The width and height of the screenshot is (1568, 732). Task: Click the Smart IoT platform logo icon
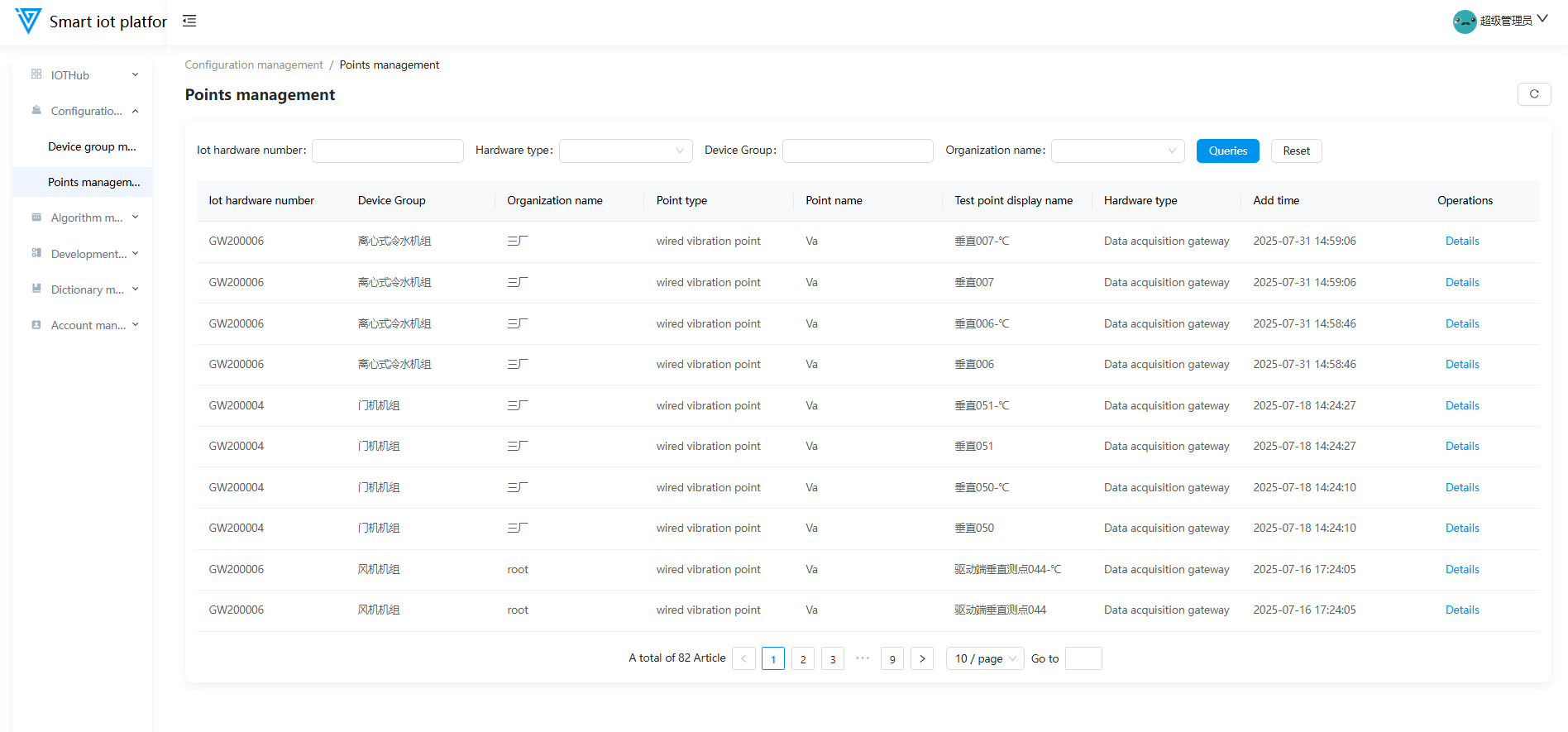(x=28, y=21)
